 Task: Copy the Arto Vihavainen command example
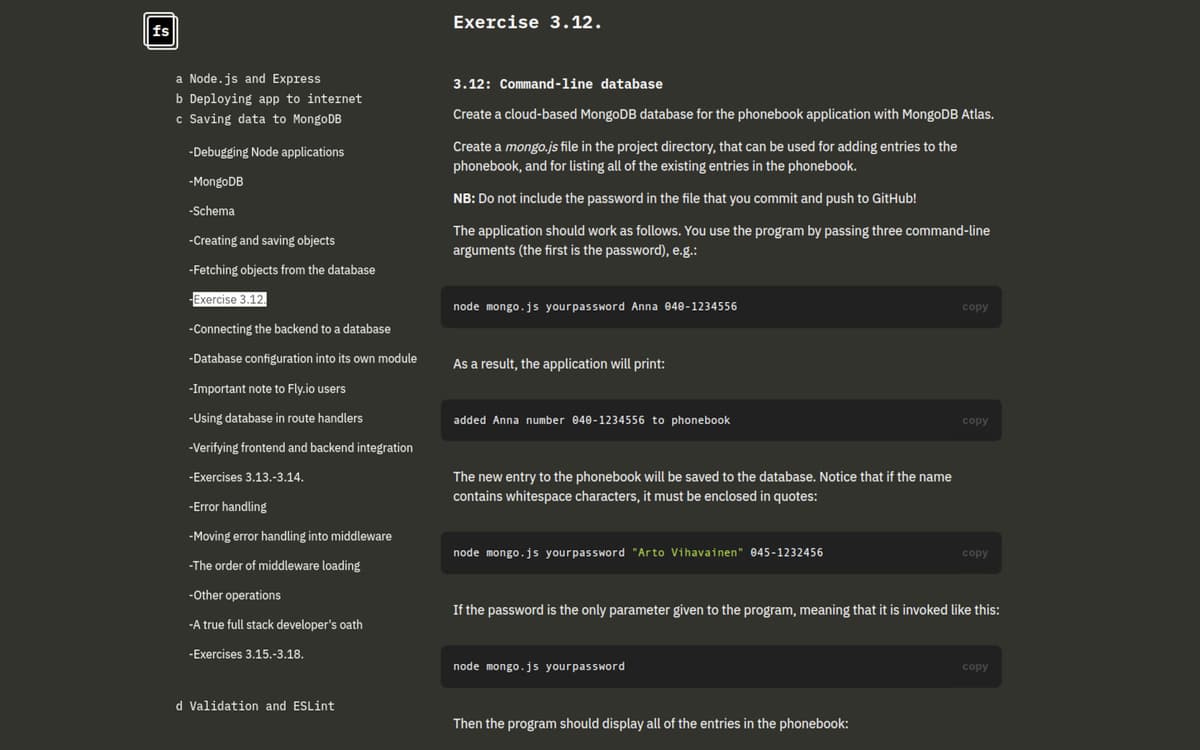(973, 552)
